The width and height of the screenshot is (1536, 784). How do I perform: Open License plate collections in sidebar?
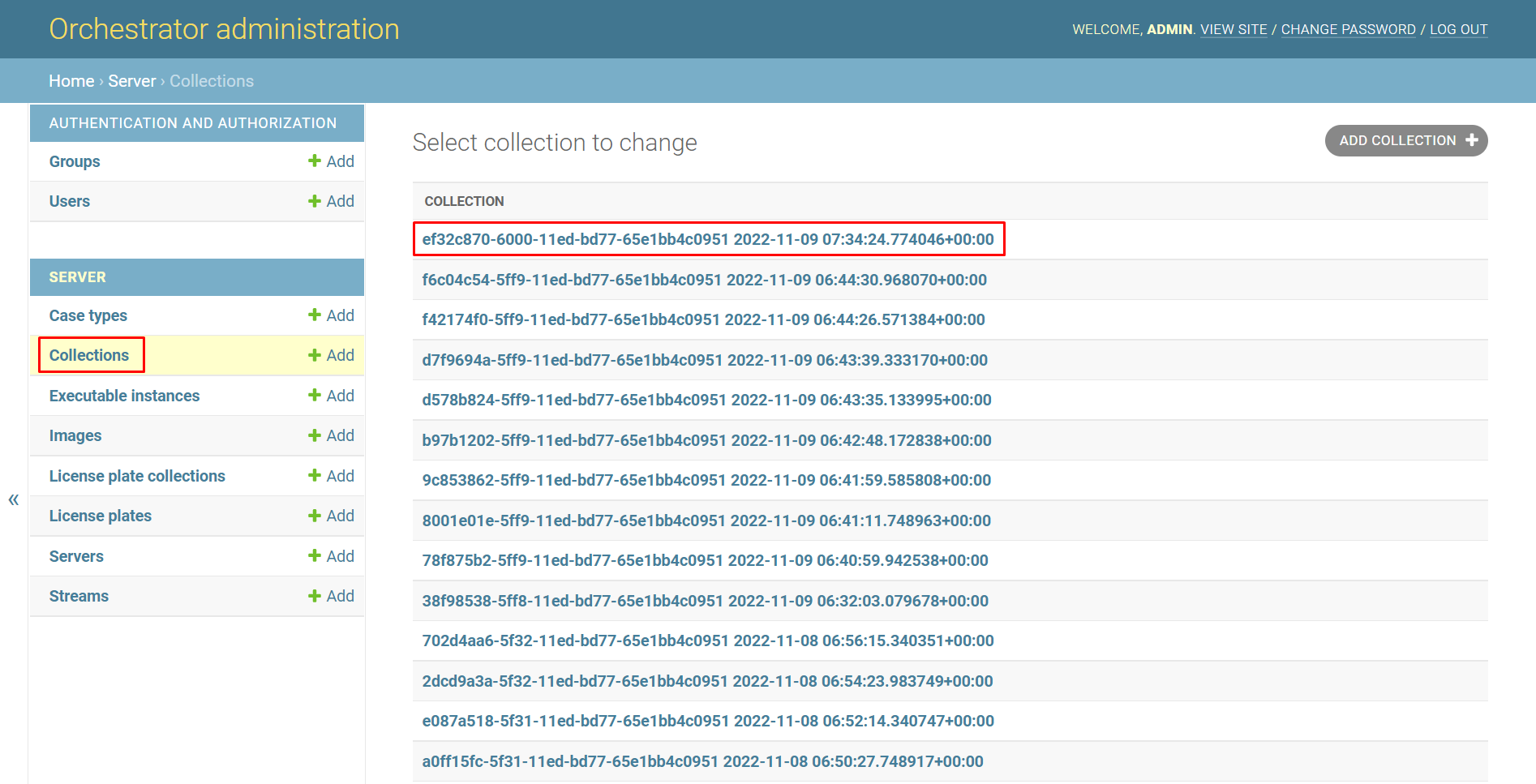point(137,476)
